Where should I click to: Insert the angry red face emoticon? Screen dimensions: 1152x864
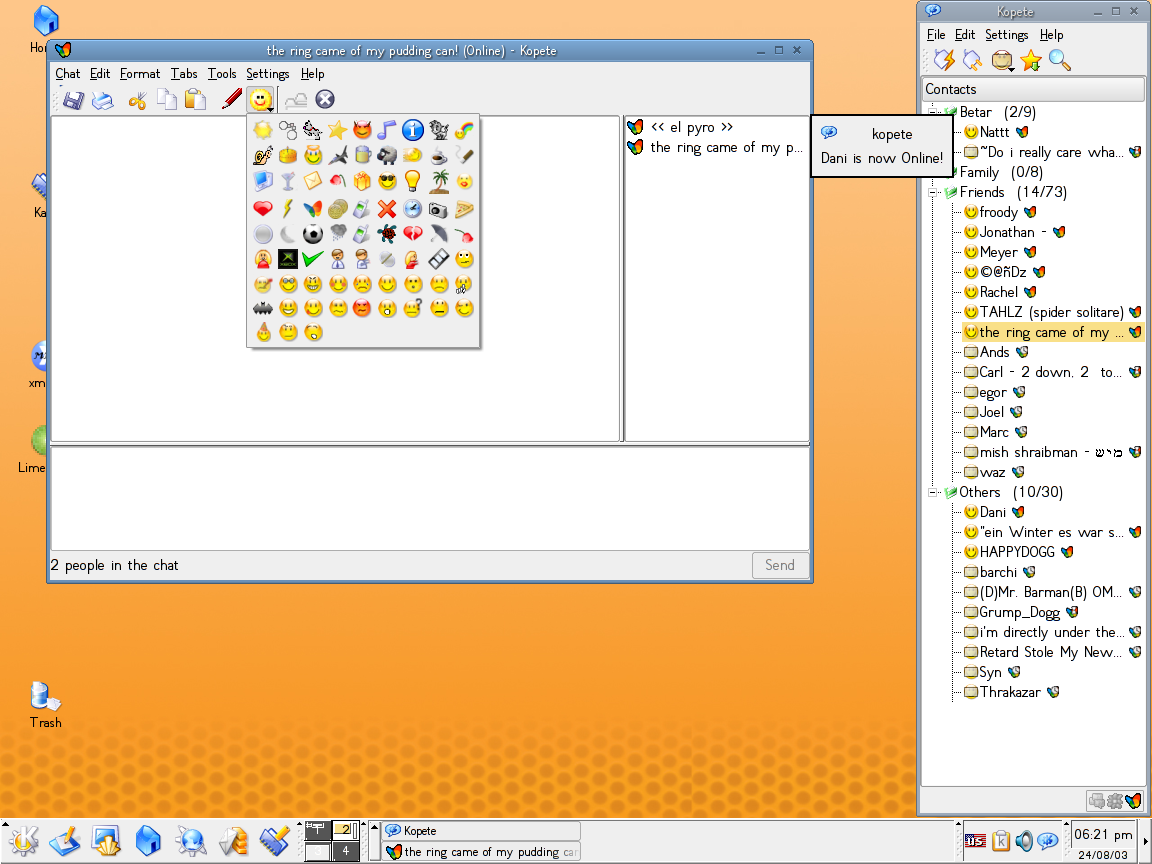click(x=362, y=309)
